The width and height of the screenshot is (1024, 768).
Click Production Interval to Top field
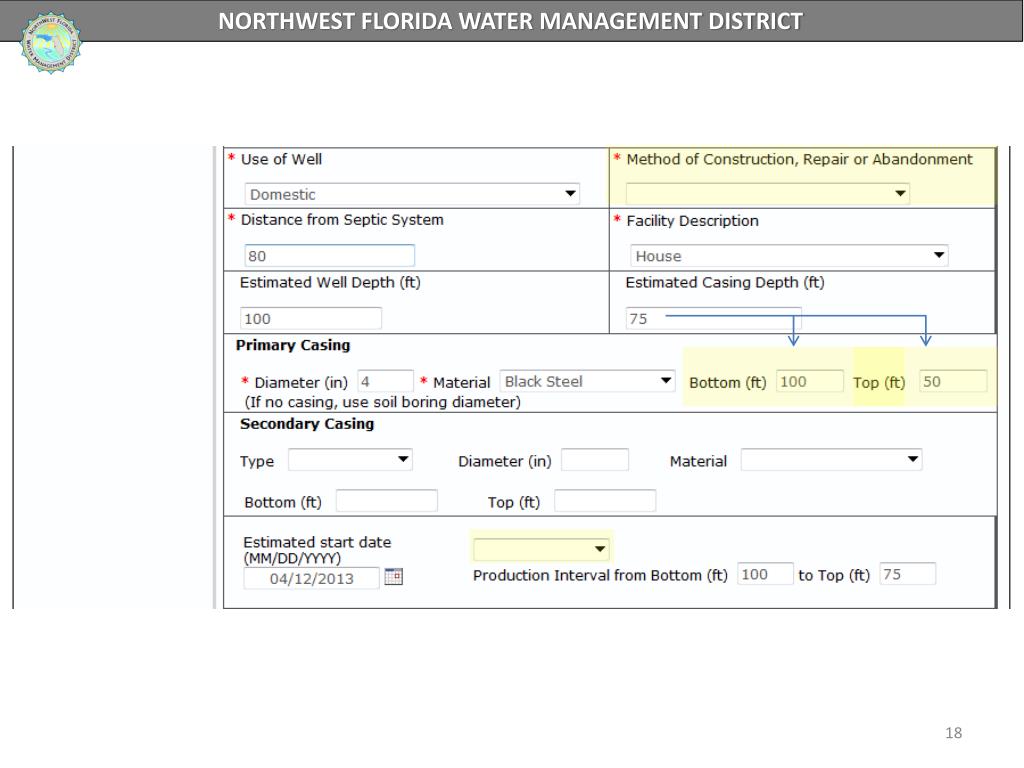coord(908,574)
